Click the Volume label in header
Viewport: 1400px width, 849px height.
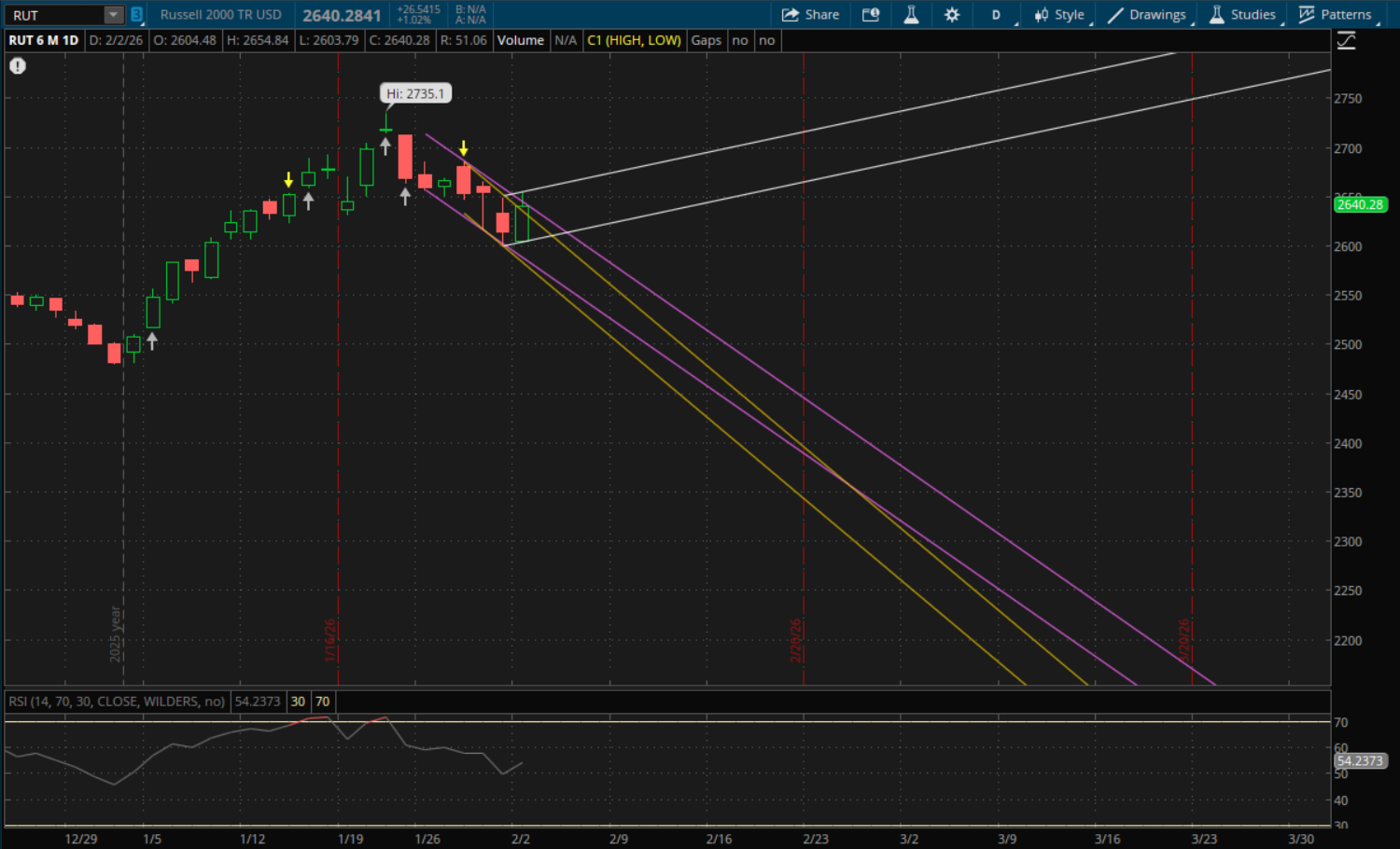520,40
